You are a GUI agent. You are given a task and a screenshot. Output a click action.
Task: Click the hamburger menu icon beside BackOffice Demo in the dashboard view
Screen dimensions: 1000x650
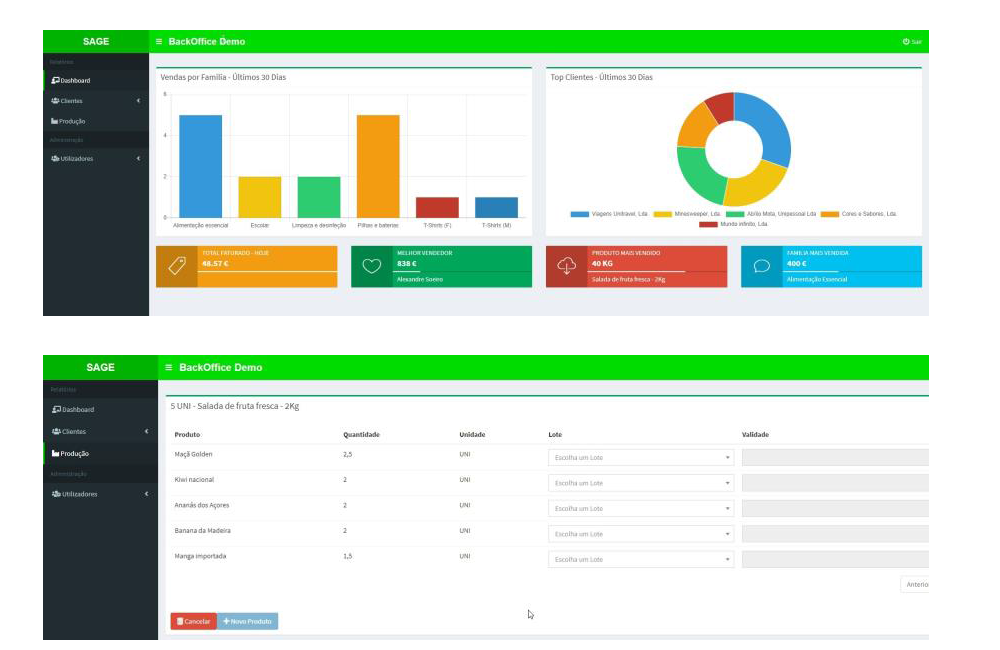[x=159, y=41]
